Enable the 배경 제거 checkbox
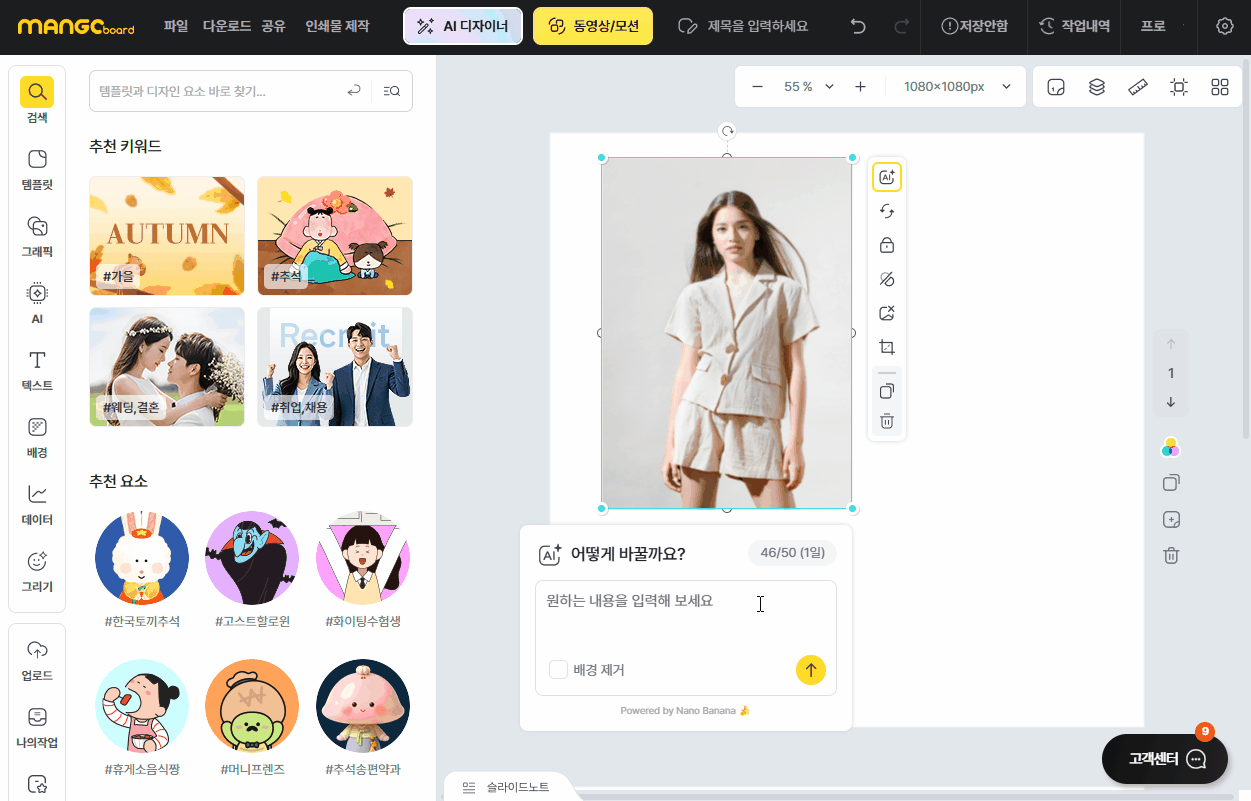This screenshot has height=801, width=1251. pyautogui.click(x=558, y=670)
